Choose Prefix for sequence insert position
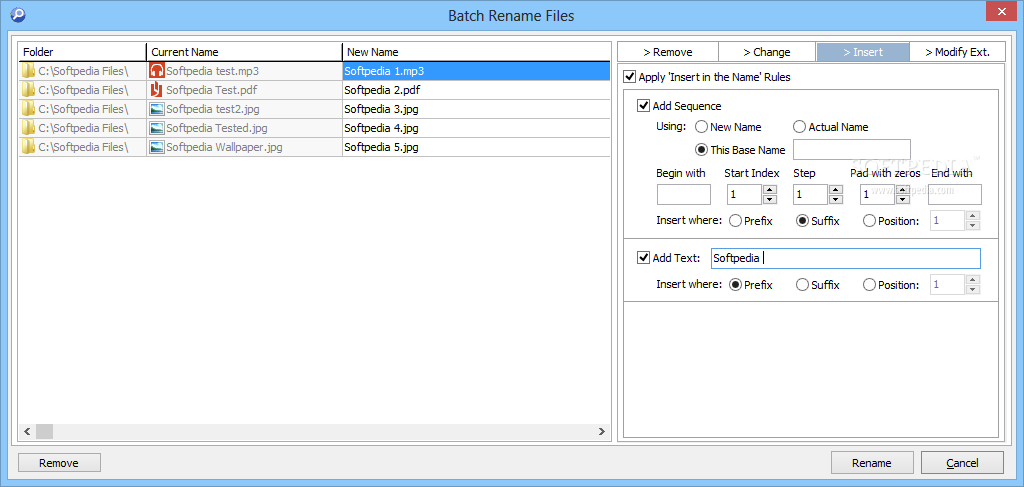This screenshot has width=1024, height=487. click(x=735, y=221)
